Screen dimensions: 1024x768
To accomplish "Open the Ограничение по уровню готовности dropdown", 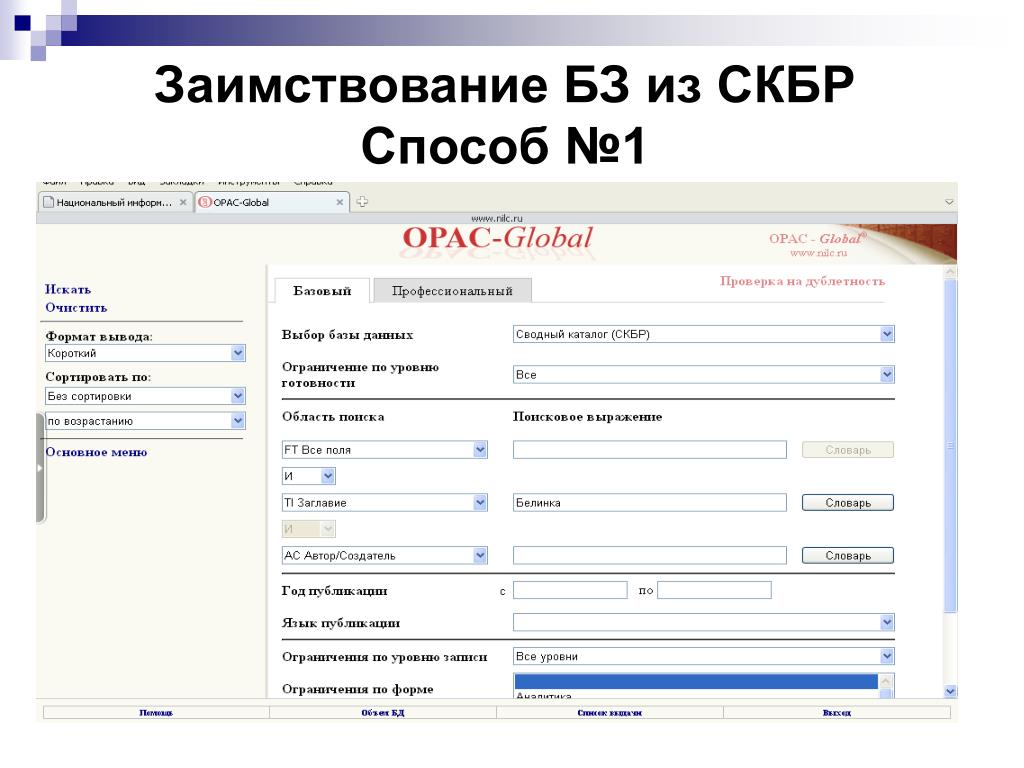I will 703,375.
